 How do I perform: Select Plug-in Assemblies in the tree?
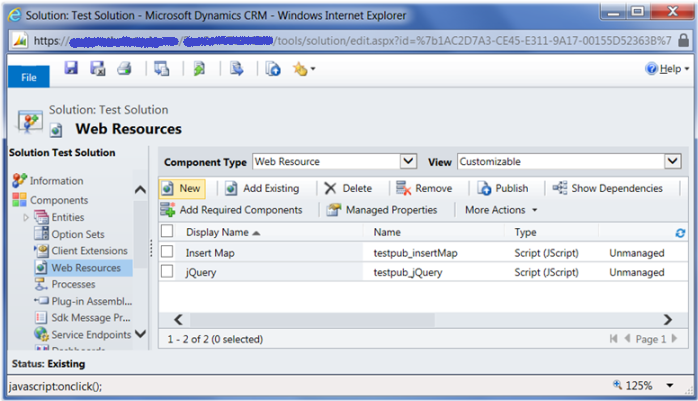92,301
